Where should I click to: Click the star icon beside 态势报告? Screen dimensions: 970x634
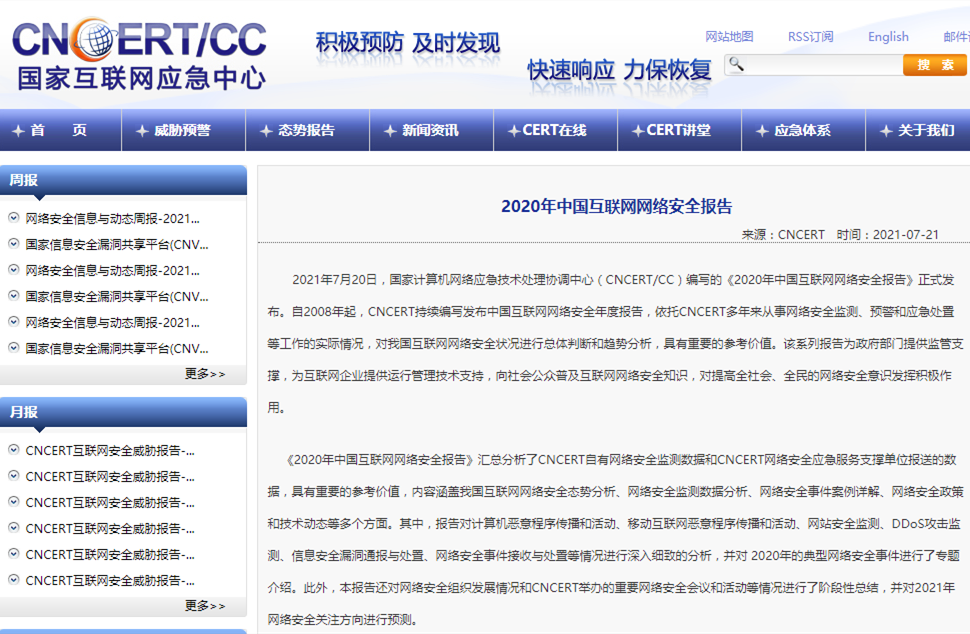pyautogui.click(x=265, y=131)
